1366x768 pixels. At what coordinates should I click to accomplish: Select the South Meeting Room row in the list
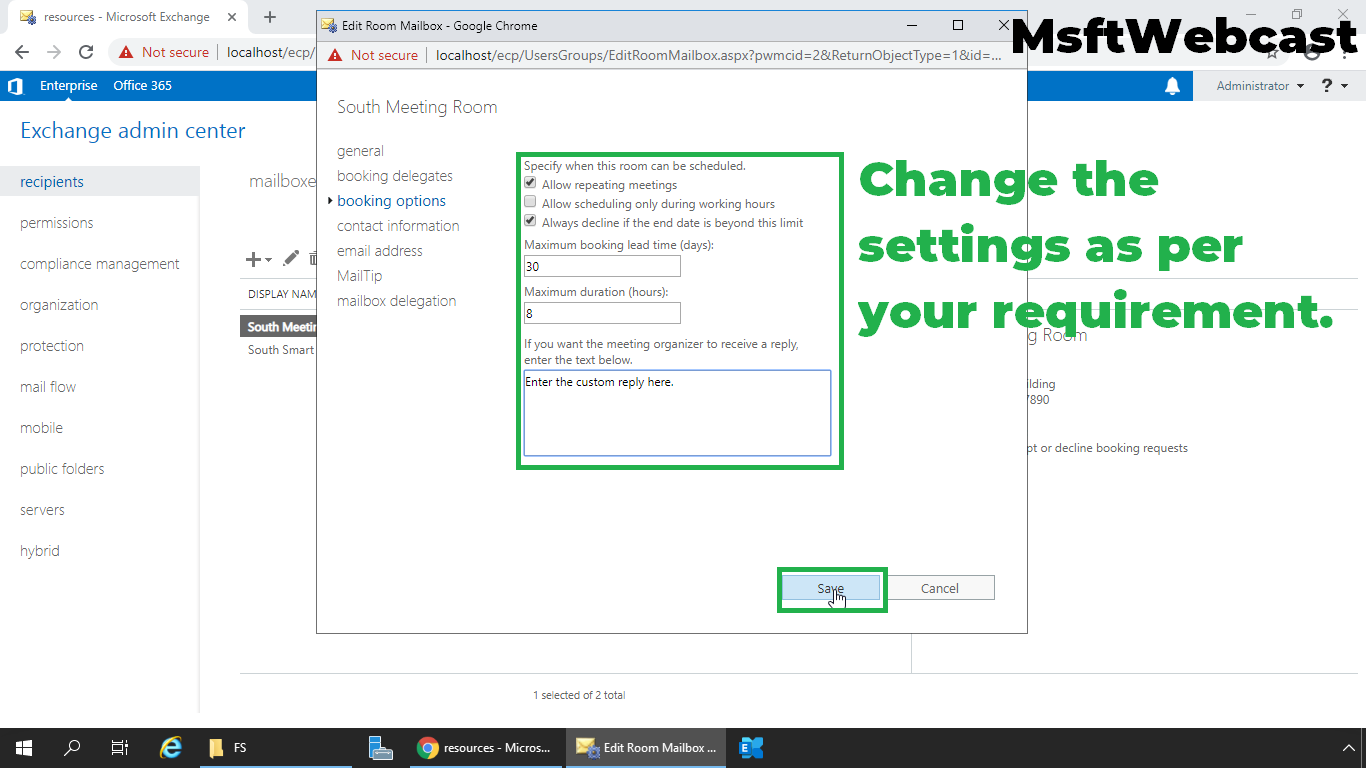coord(279,327)
